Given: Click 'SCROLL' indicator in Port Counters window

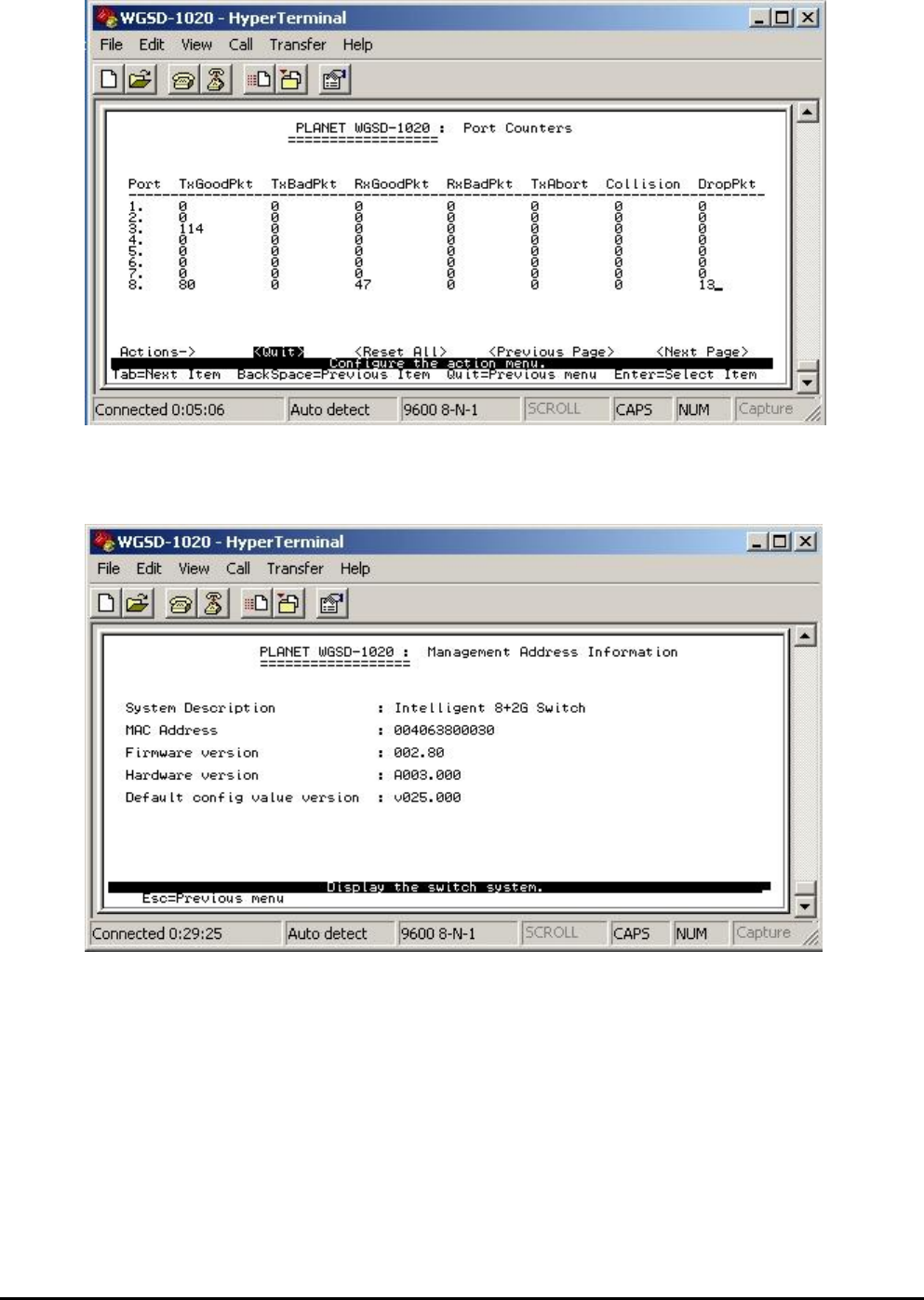Looking at the screenshot, I should (x=554, y=409).
